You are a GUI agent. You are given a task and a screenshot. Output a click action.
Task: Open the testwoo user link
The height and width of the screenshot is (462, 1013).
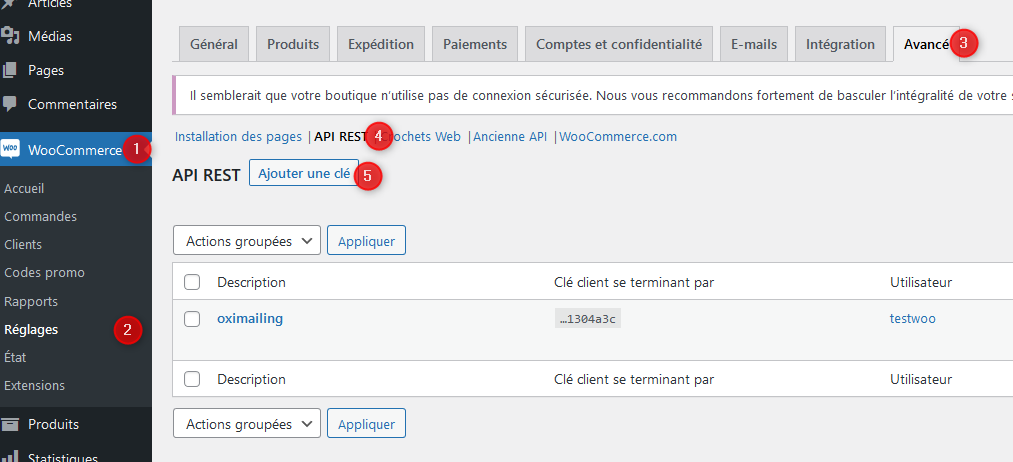(912, 318)
